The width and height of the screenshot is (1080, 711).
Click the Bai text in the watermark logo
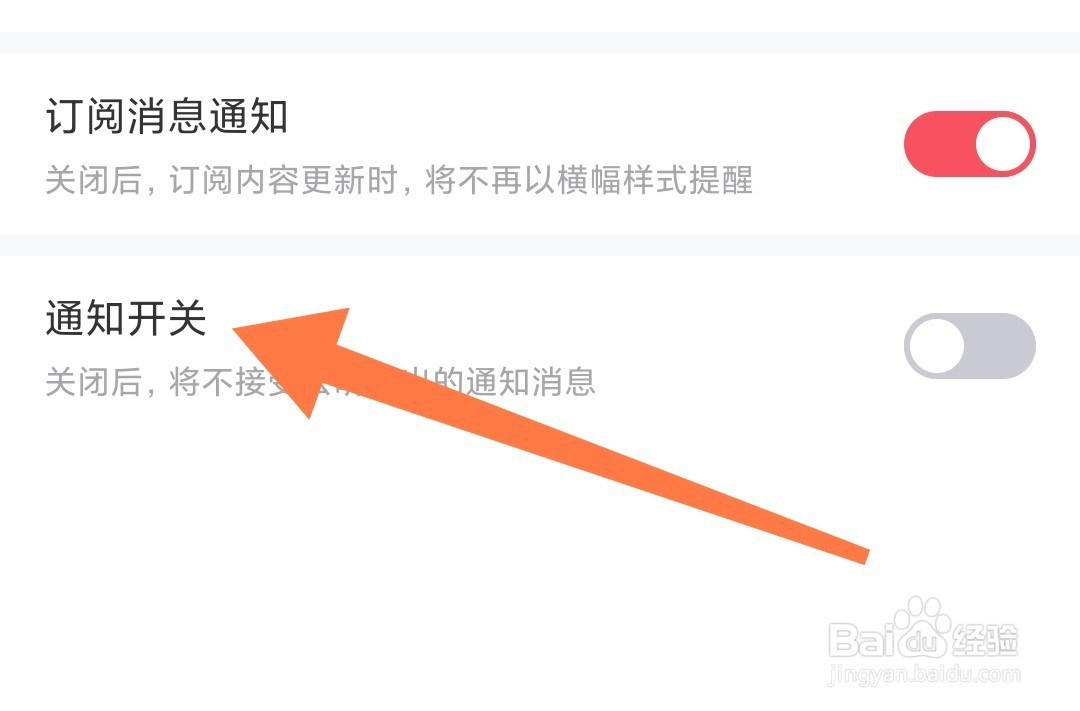coord(862,639)
